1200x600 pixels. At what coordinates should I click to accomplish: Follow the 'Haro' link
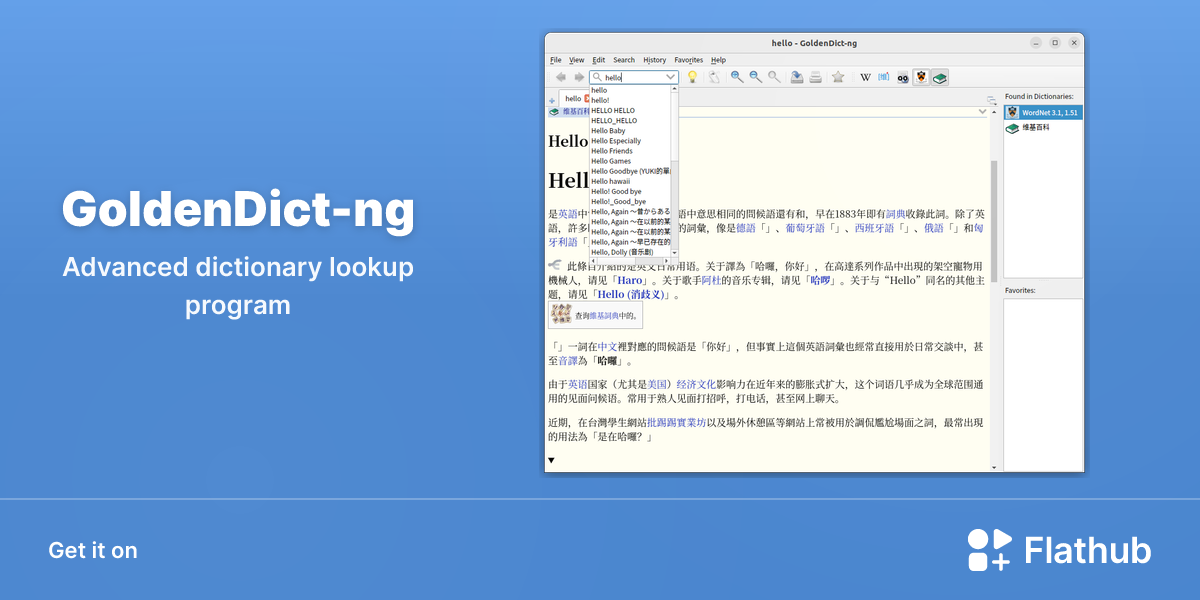pyautogui.click(x=631, y=281)
